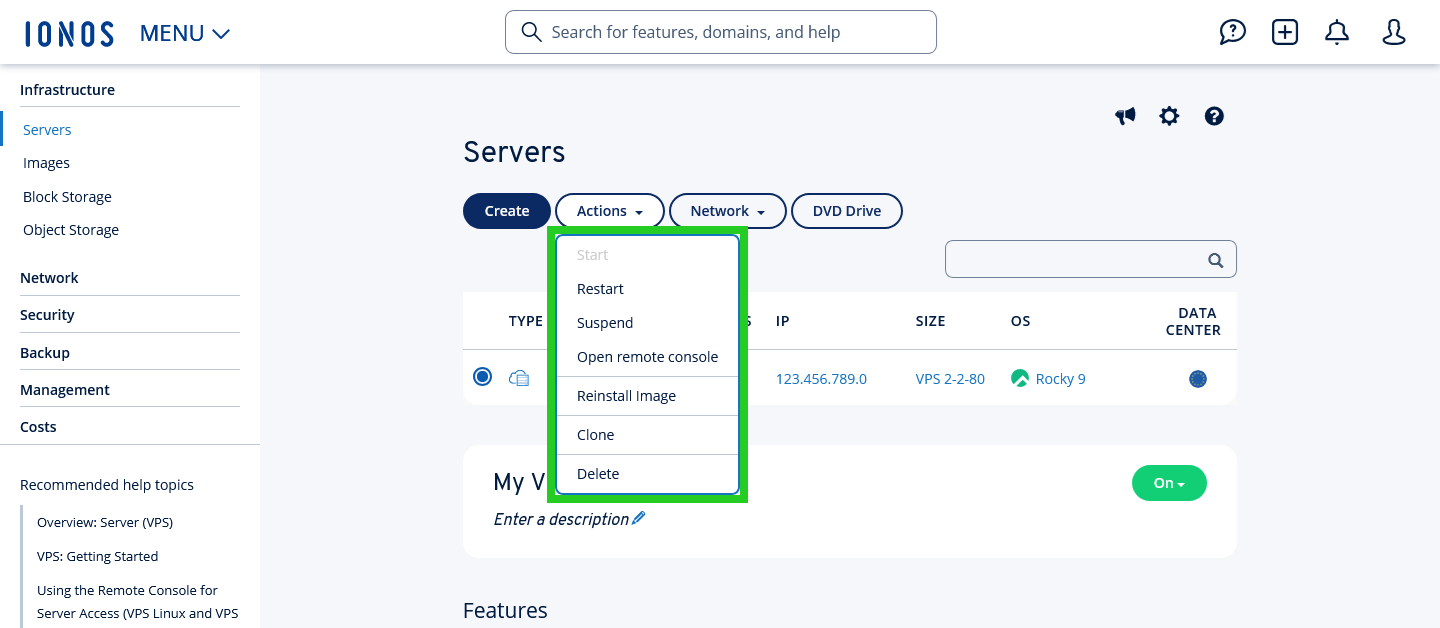Image resolution: width=1440 pixels, height=628 pixels.
Task: Choose Clone from Actions menu
Action: pos(647,435)
